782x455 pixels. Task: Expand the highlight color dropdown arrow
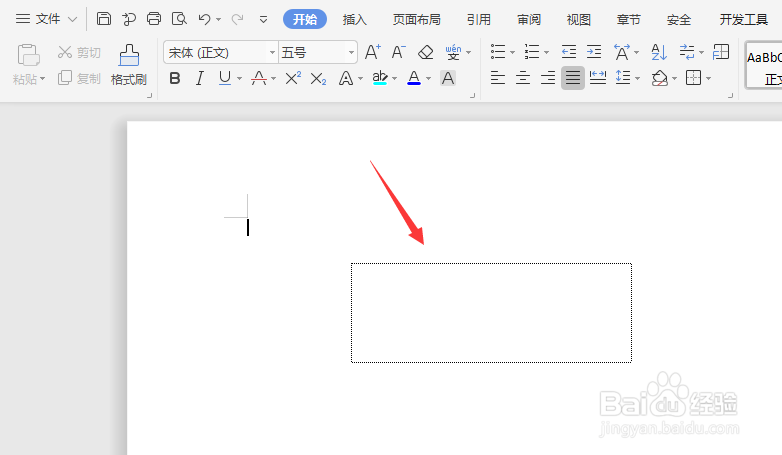point(394,79)
